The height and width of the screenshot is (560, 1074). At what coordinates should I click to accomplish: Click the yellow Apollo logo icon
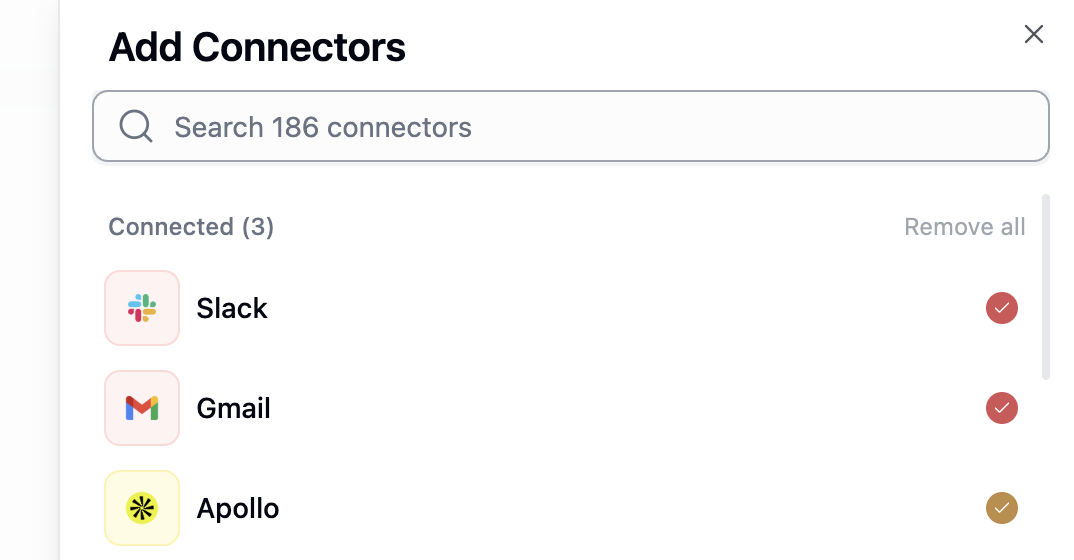(142, 508)
